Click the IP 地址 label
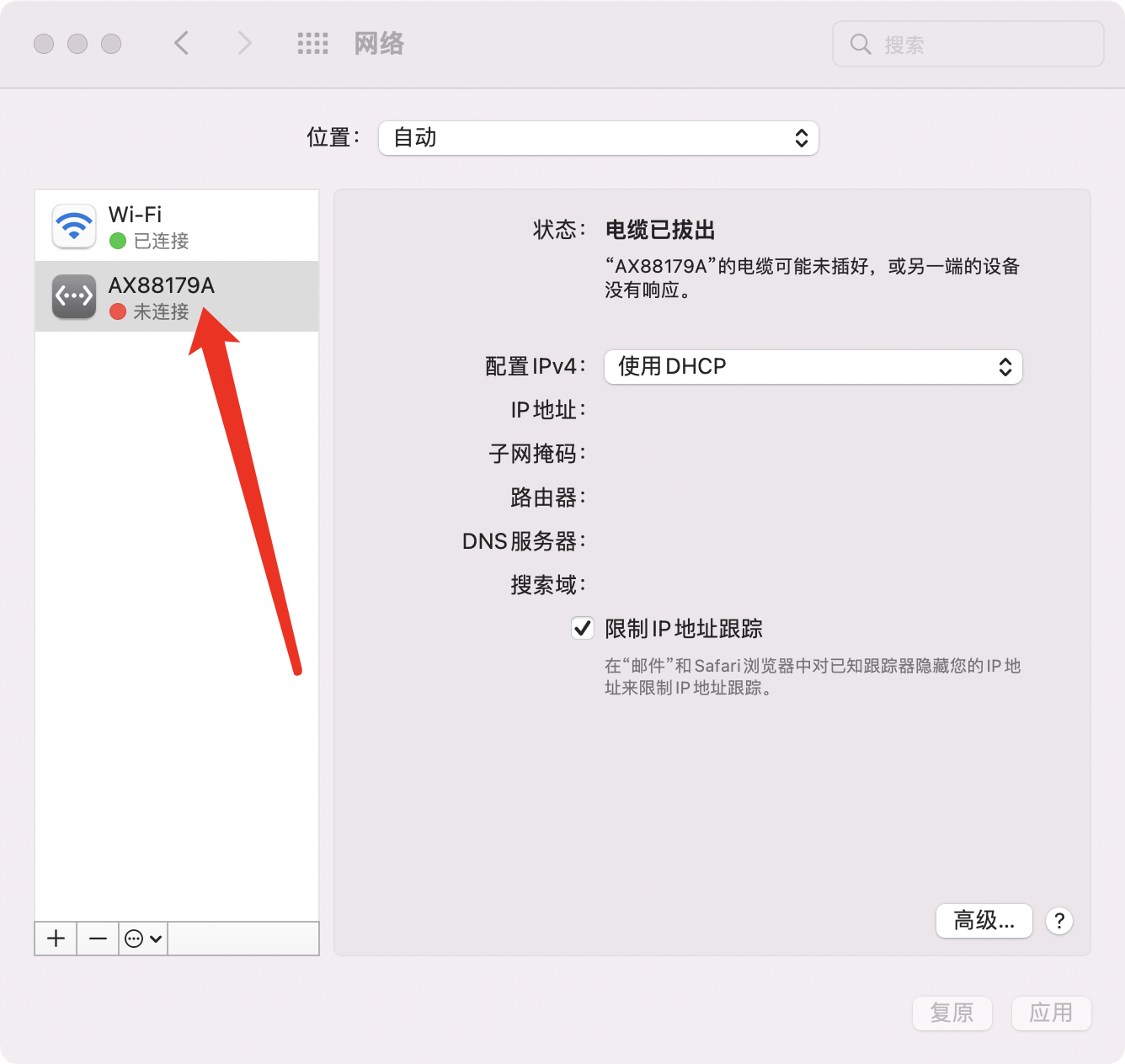 [x=547, y=410]
